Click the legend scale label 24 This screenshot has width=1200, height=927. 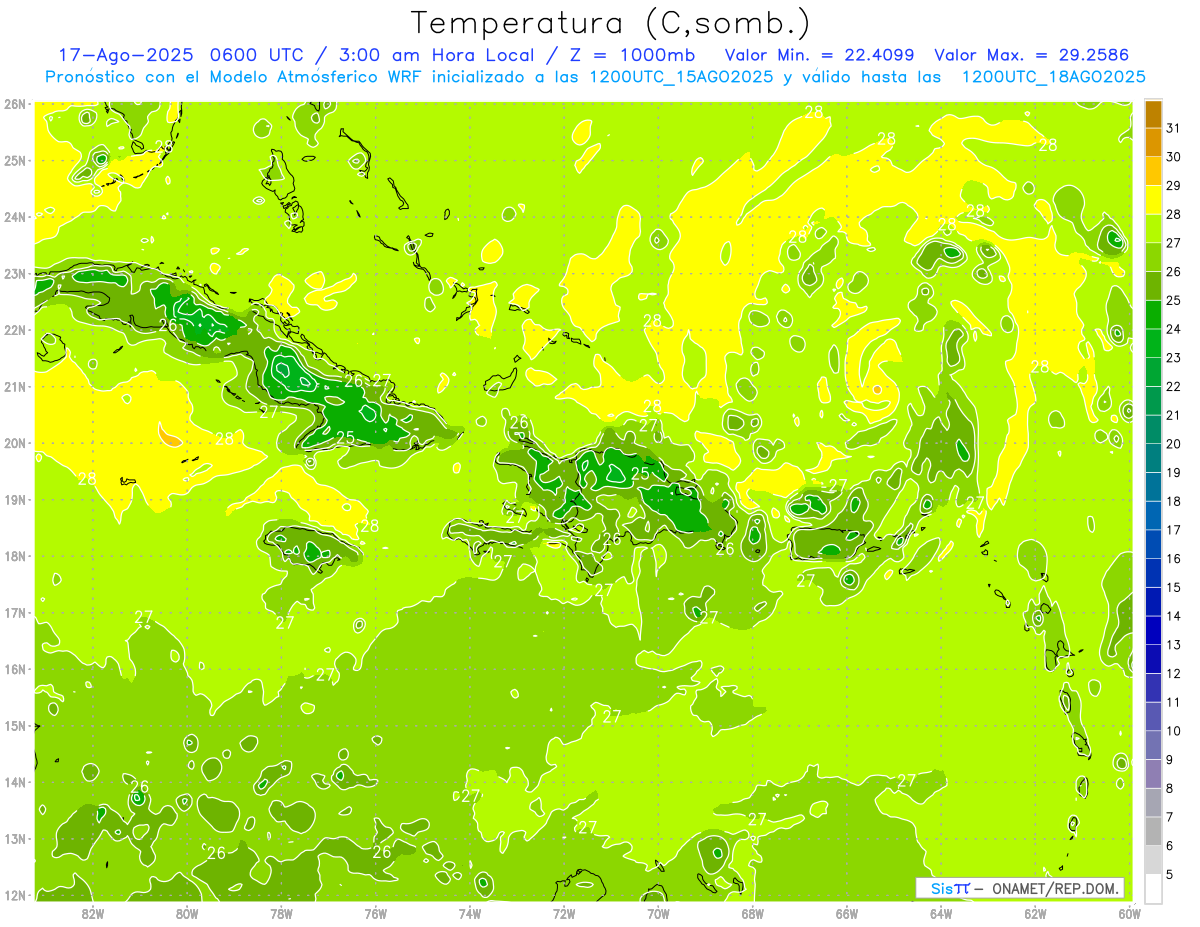1173,329
